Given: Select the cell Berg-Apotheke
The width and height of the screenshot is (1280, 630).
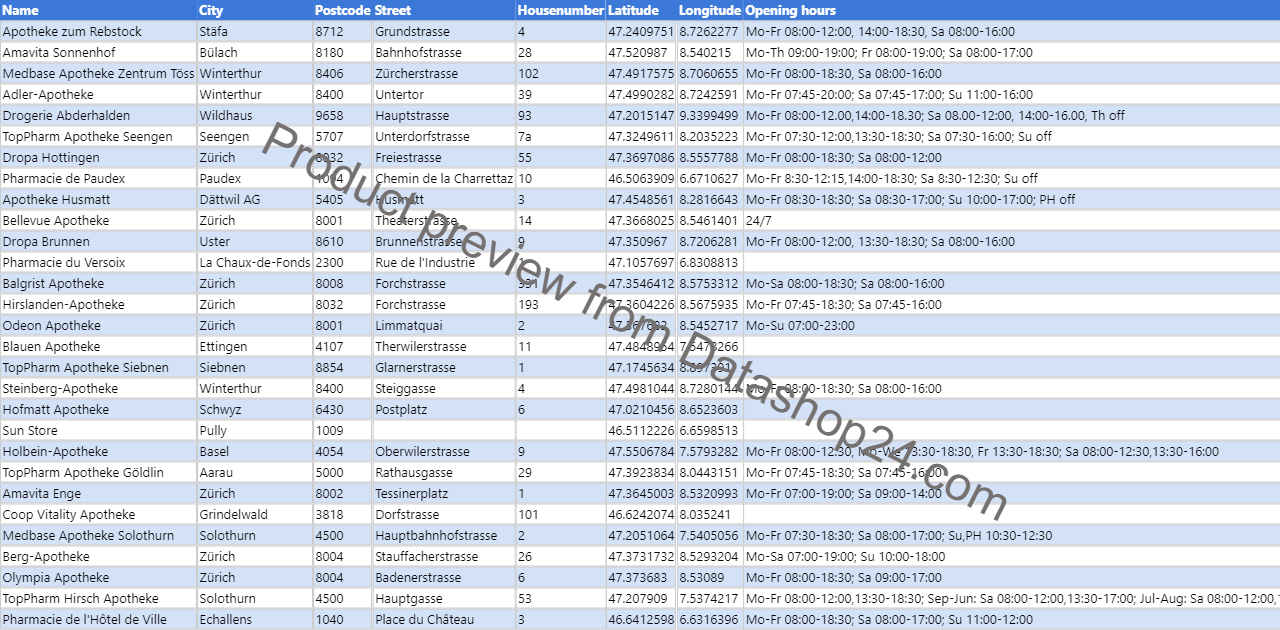Looking at the screenshot, I should (x=98, y=557).
